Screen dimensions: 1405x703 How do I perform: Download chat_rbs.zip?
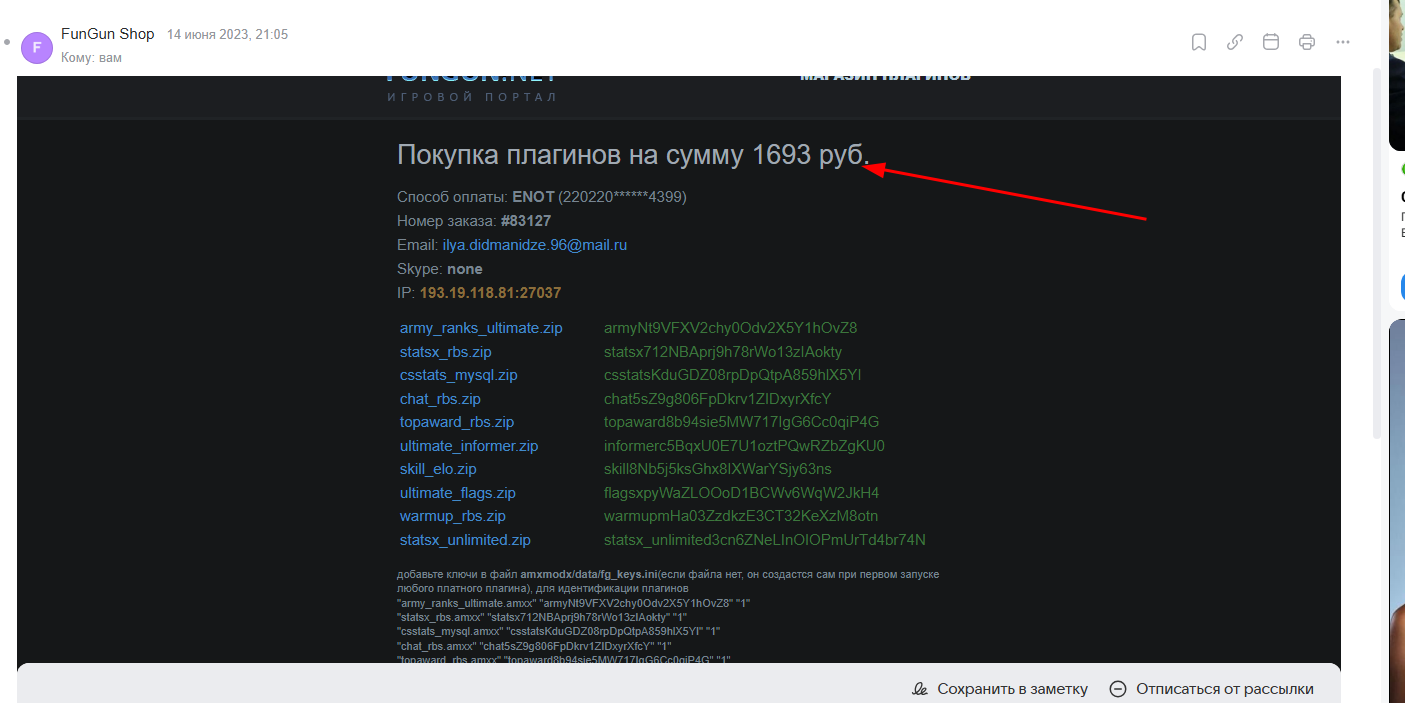440,399
